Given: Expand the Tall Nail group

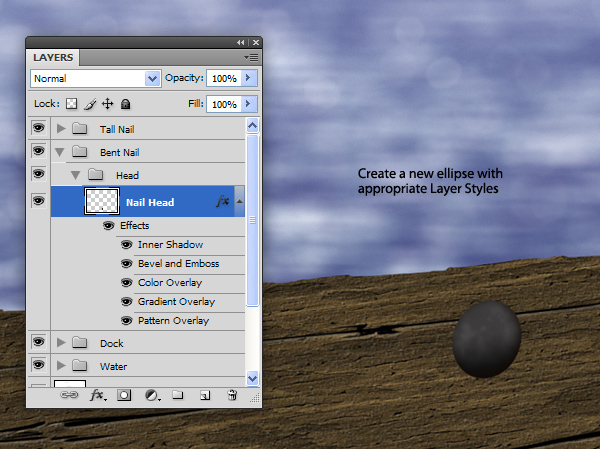Looking at the screenshot, I should [61, 128].
